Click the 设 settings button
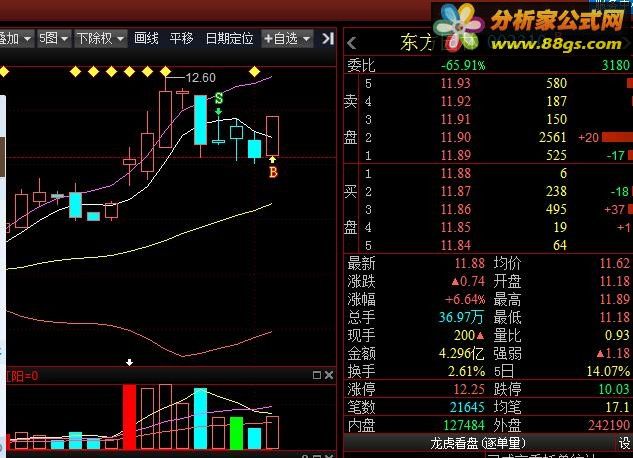The image size is (633, 458). point(625,443)
